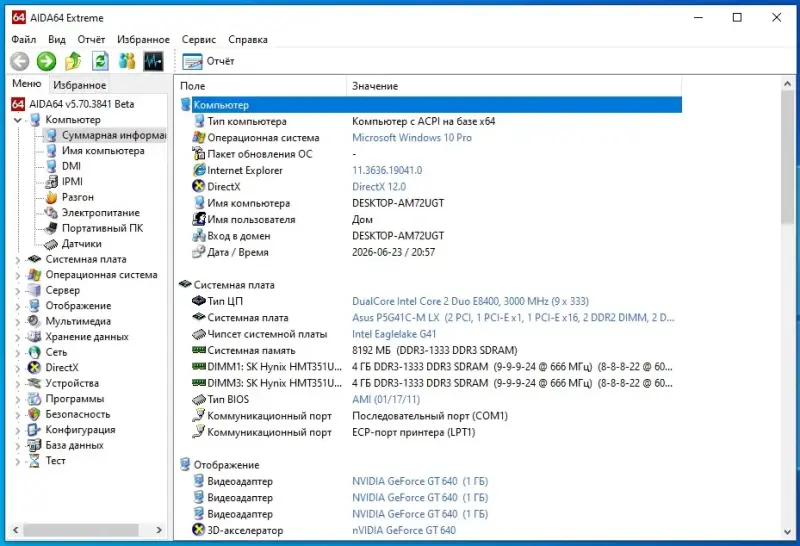
Task: Open the system stability test graph icon
Action: [x=154, y=62]
